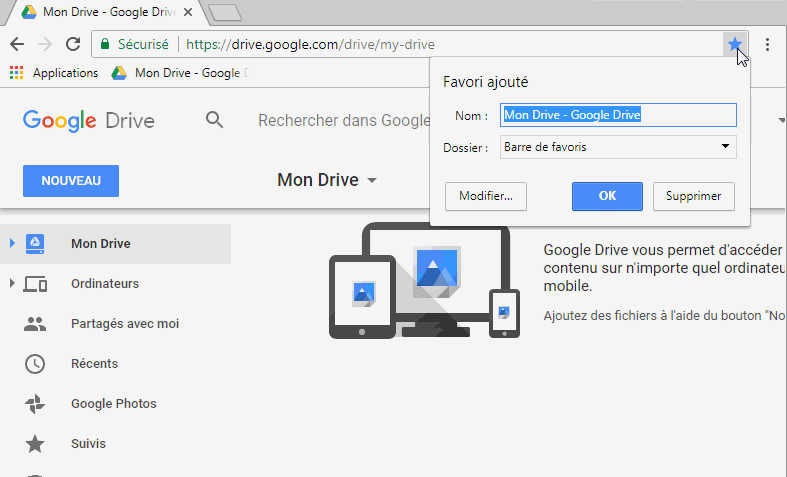Click the Mon Drive sidebar drive icon

[x=35, y=244]
